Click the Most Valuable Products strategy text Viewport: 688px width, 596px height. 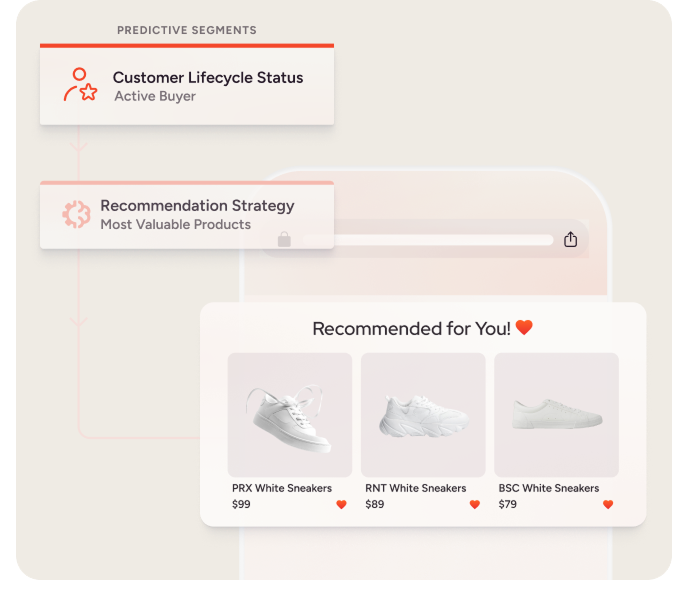[175, 225]
